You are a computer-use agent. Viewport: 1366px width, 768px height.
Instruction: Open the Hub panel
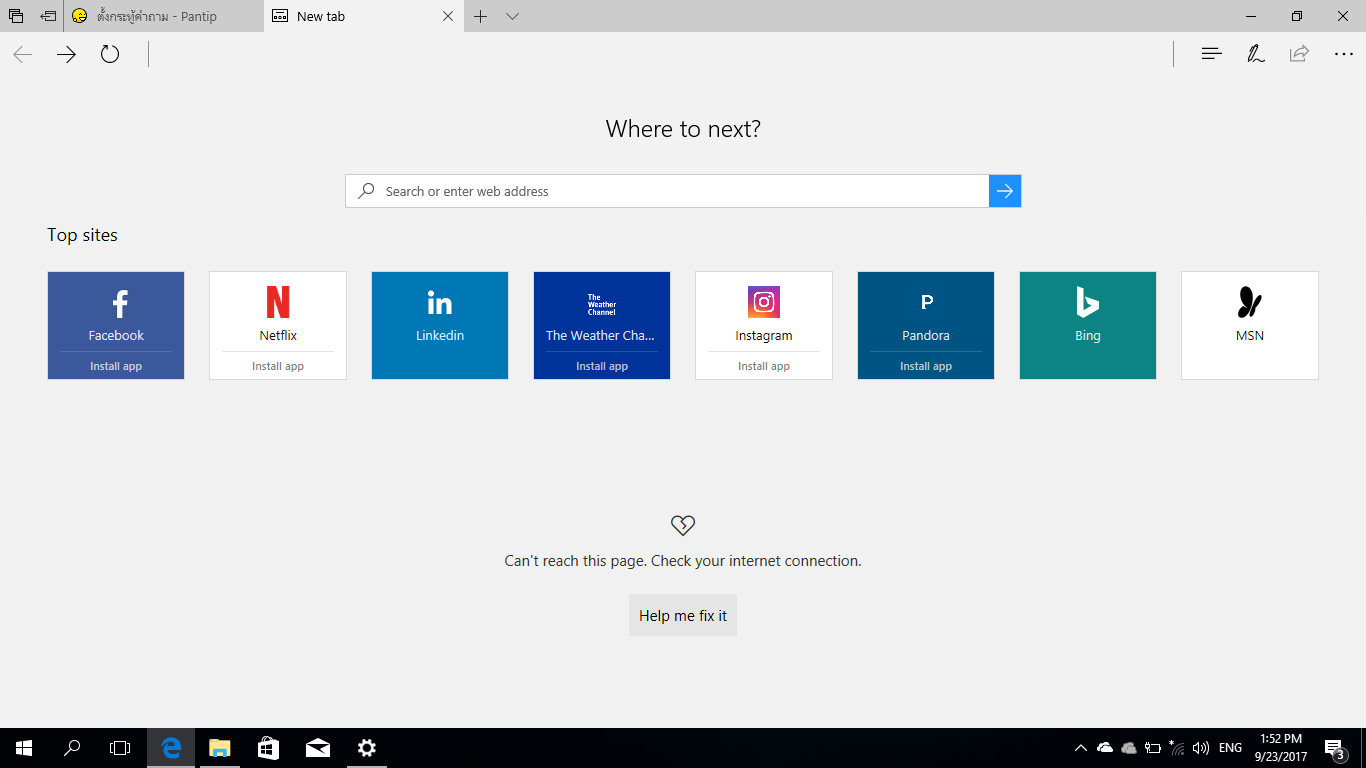tap(1211, 54)
